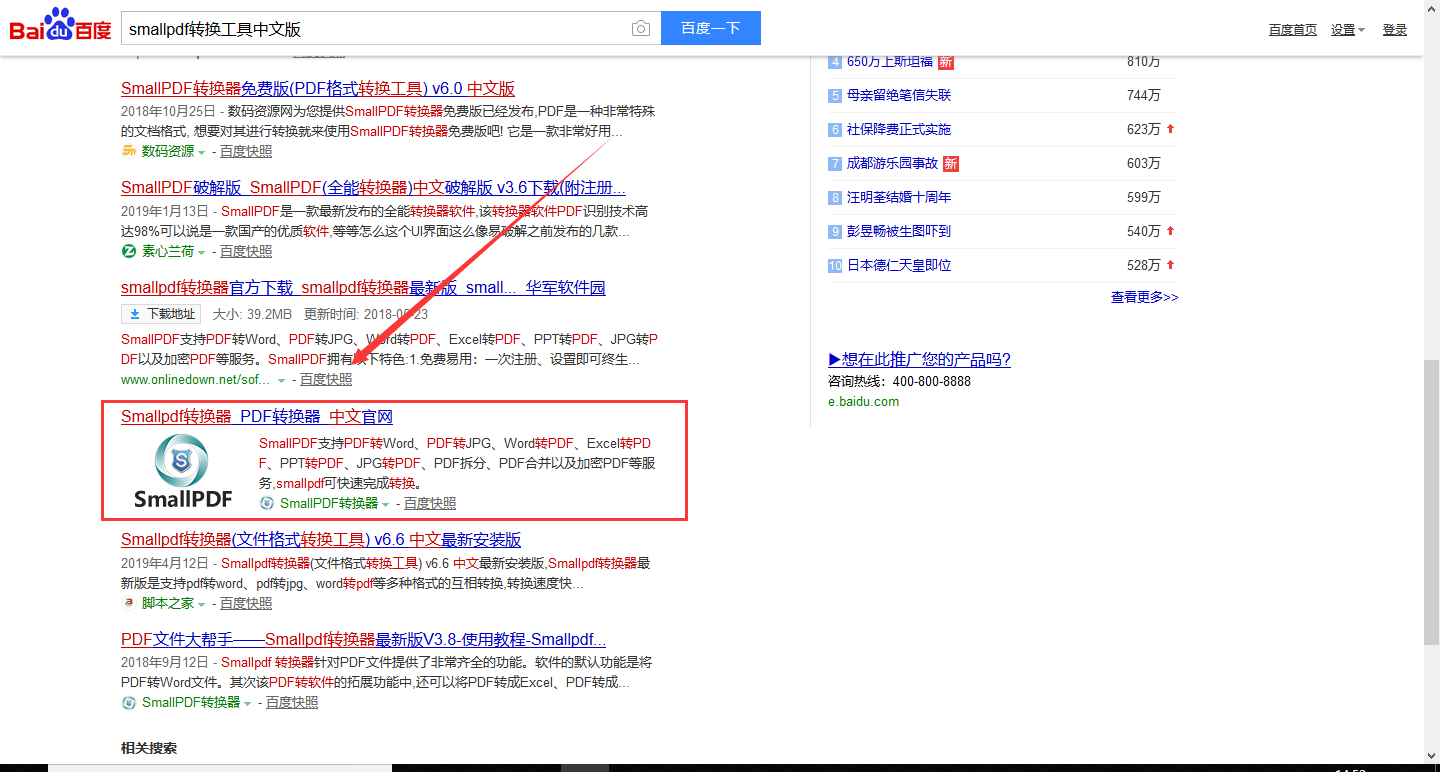The image size is (1440, 772).
Task: Expand dropdown arrow beside www.onlinedown.net URL
Action: 281,380
